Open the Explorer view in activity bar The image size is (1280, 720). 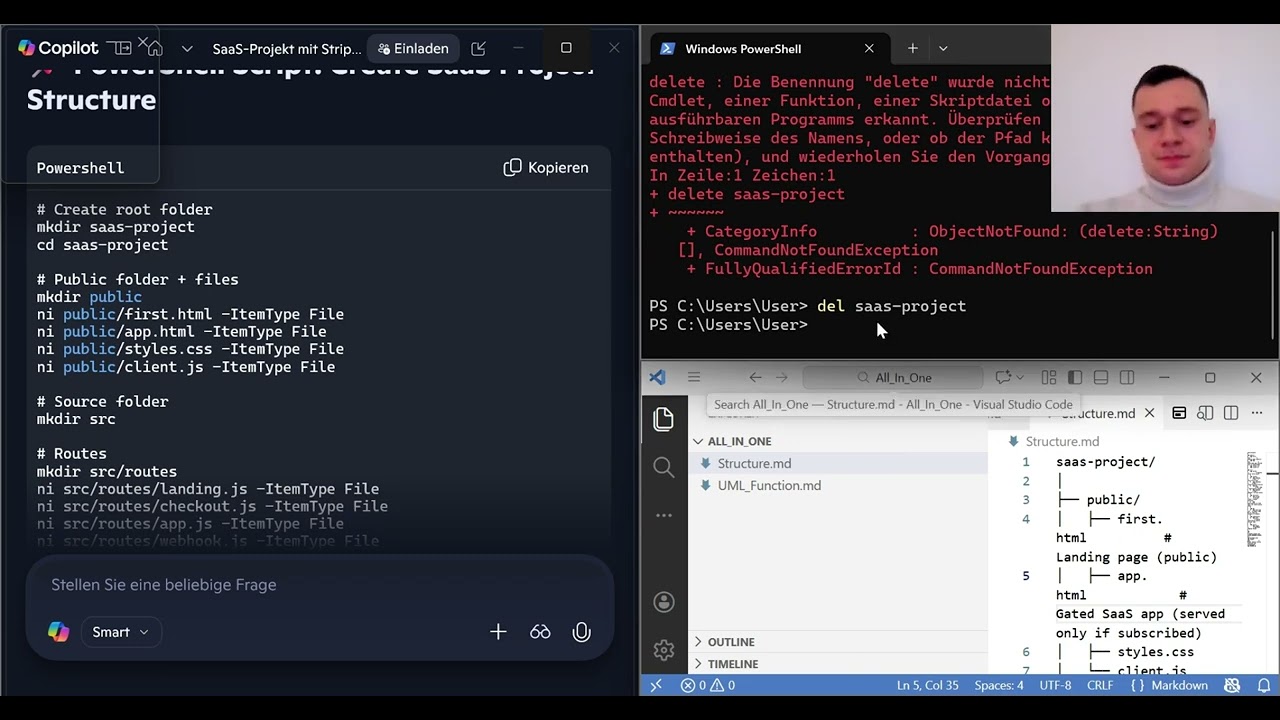point(663,419)
